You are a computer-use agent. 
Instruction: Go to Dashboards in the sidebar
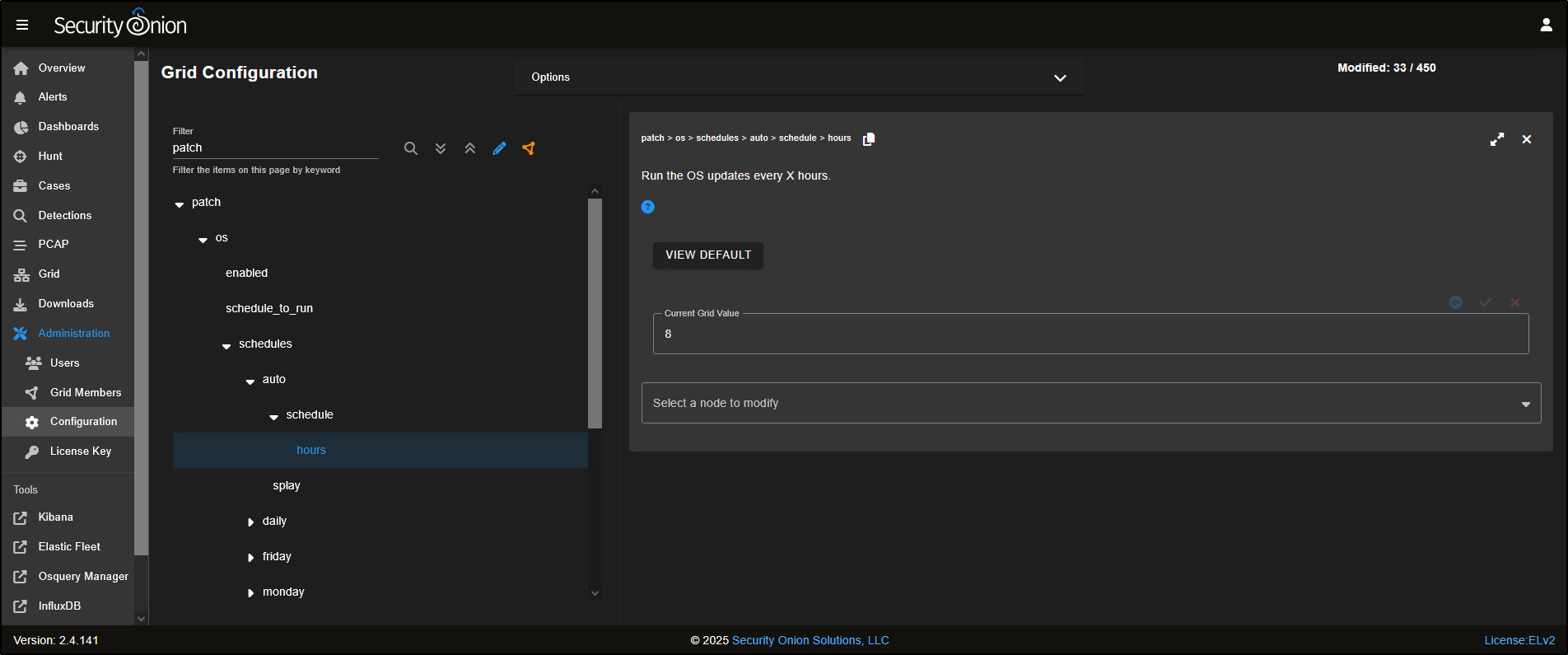click(x=68, y=126)
